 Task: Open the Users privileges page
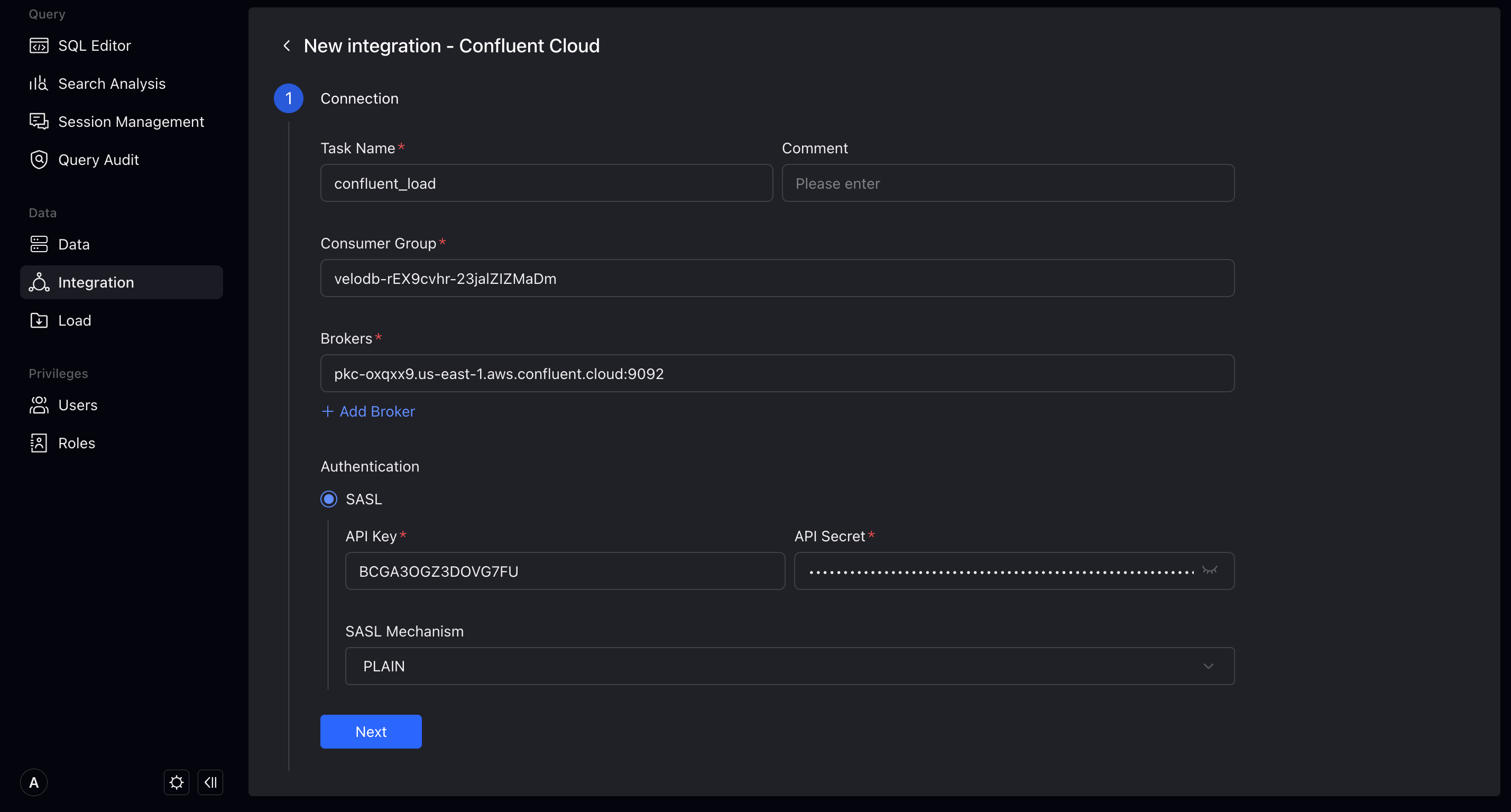coord(77,405)
